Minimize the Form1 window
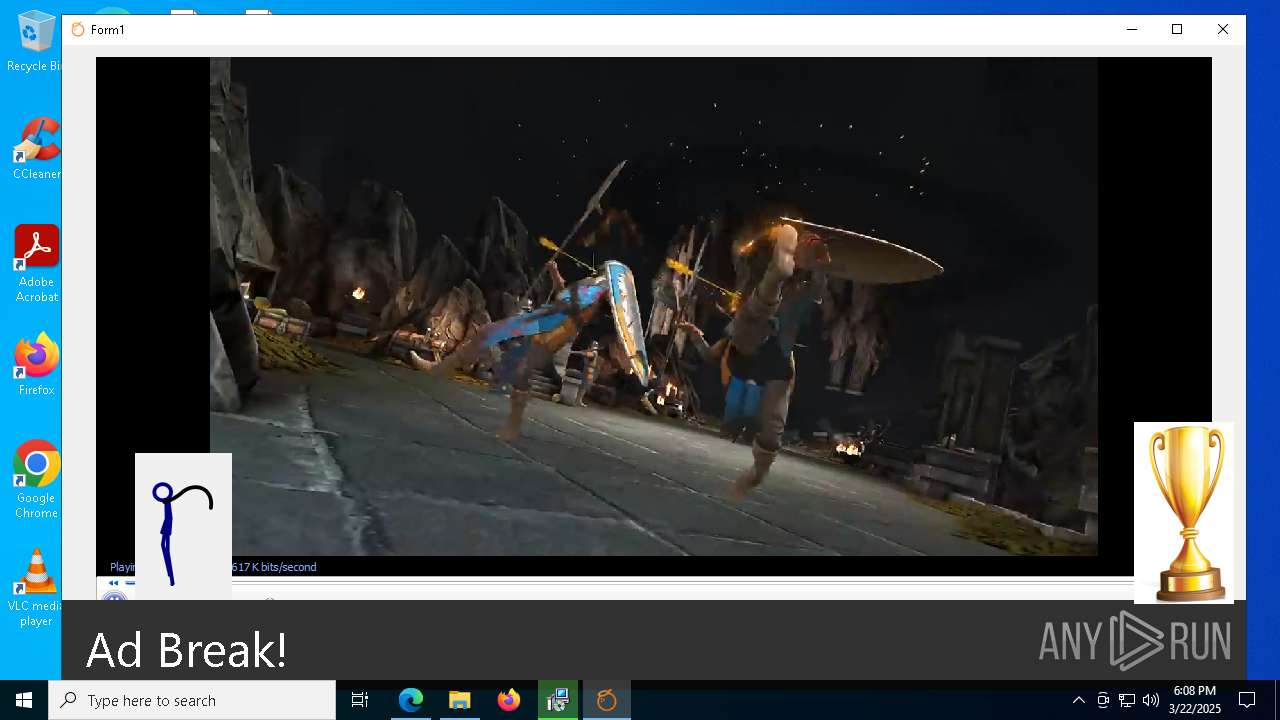This screenshot has width=1280, height=720. (1132, 30)
